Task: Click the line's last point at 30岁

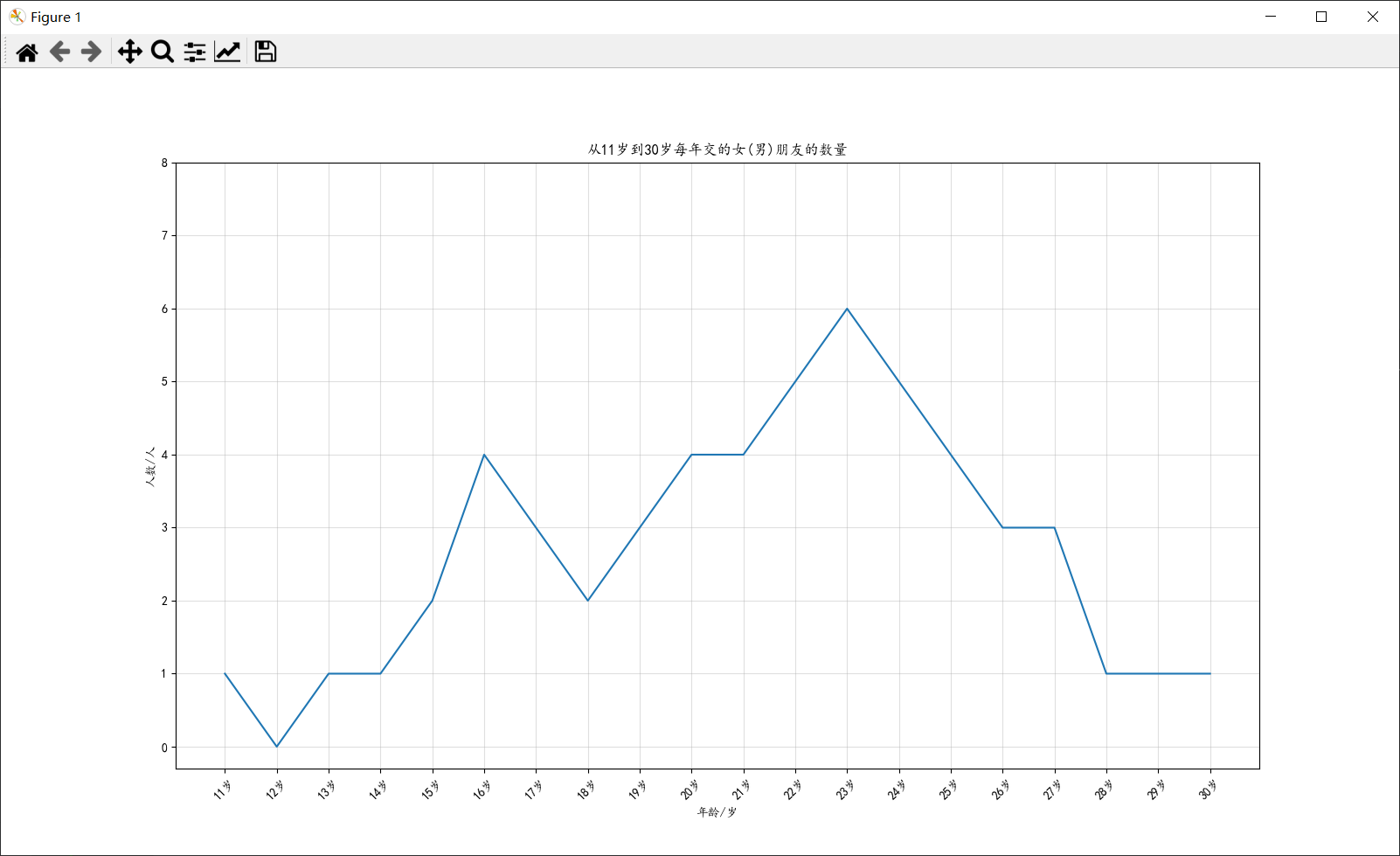Action: (1210, 674)
